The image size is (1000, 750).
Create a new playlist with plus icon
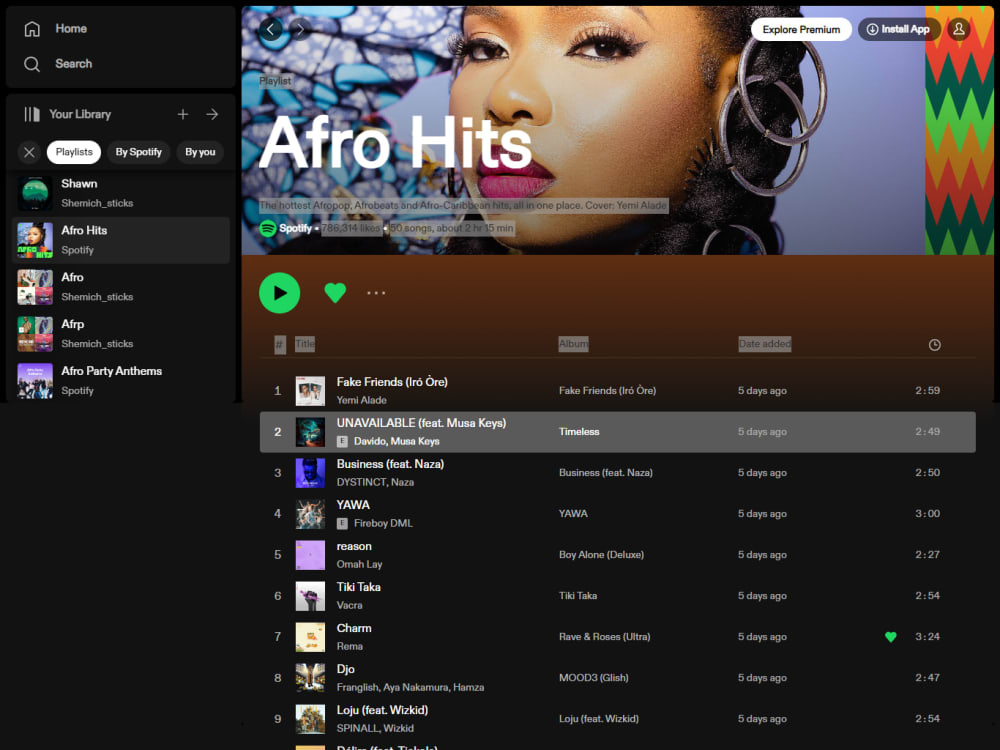(x=183, y=114)
